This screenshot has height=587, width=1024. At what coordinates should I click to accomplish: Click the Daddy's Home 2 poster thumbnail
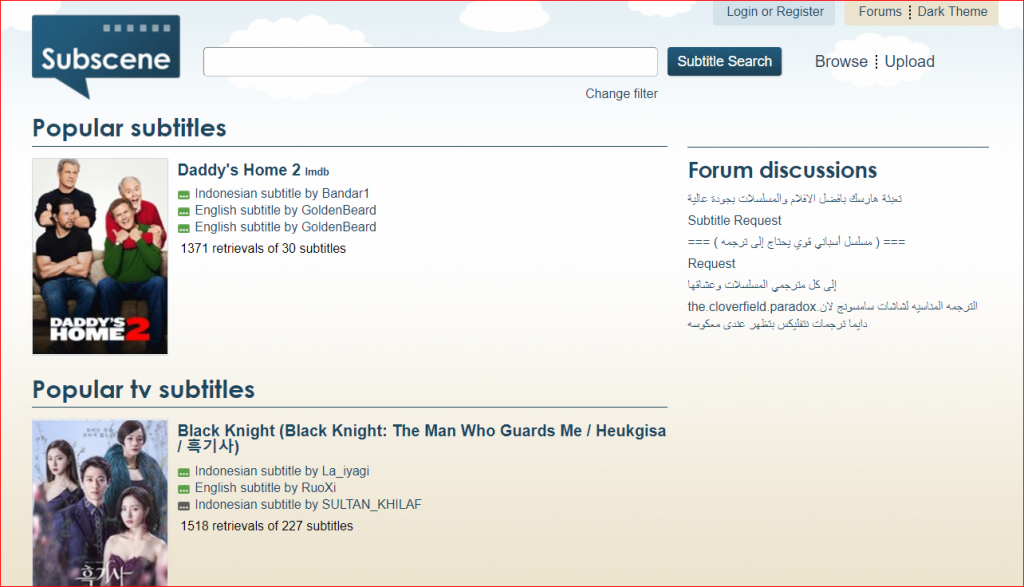[x=100, y=256]
